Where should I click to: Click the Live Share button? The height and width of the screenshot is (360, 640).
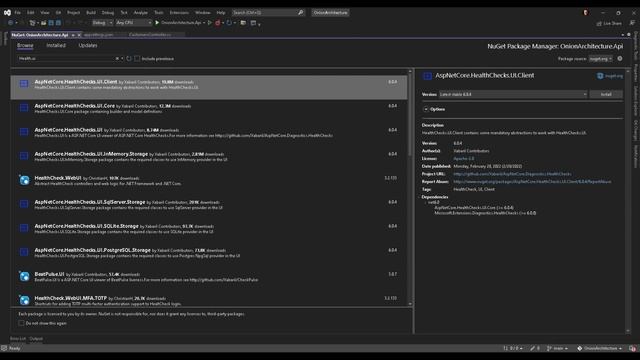pos(609,23)
